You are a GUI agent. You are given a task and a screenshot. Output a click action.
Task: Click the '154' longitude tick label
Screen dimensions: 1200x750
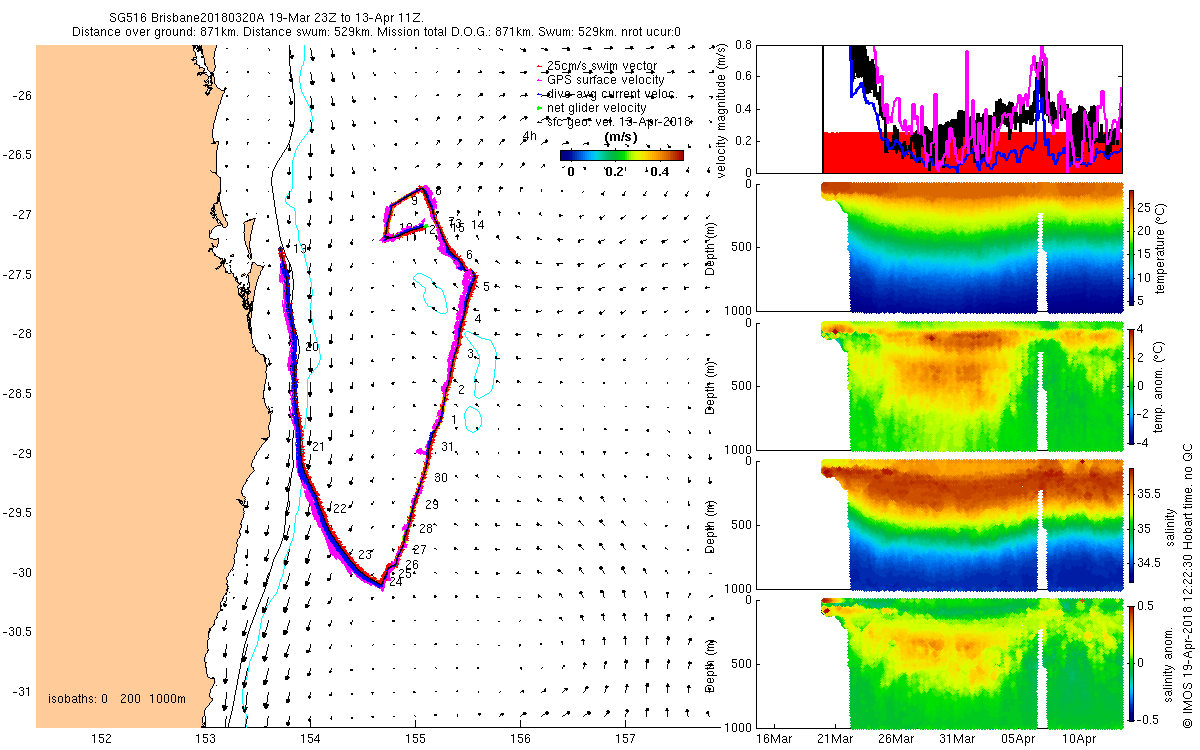pos(311,739)
